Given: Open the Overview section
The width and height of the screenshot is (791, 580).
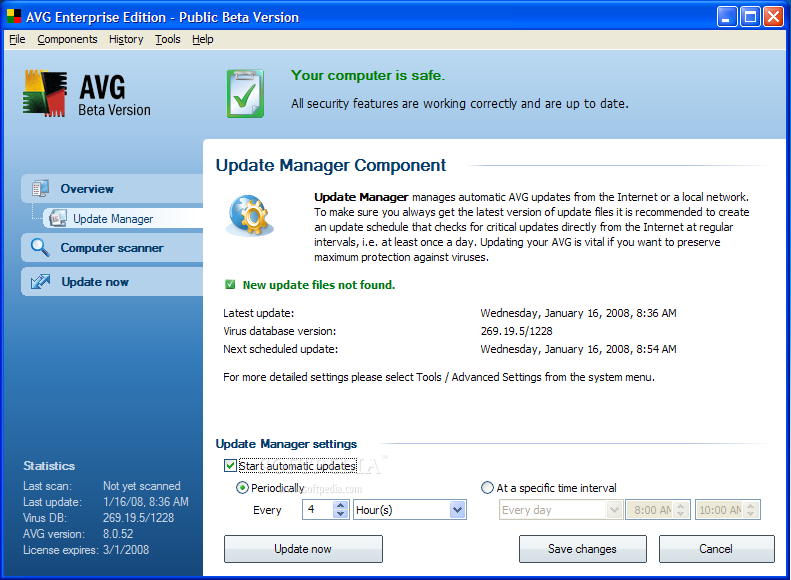Looking at the screenshot, I should point(112,189).
